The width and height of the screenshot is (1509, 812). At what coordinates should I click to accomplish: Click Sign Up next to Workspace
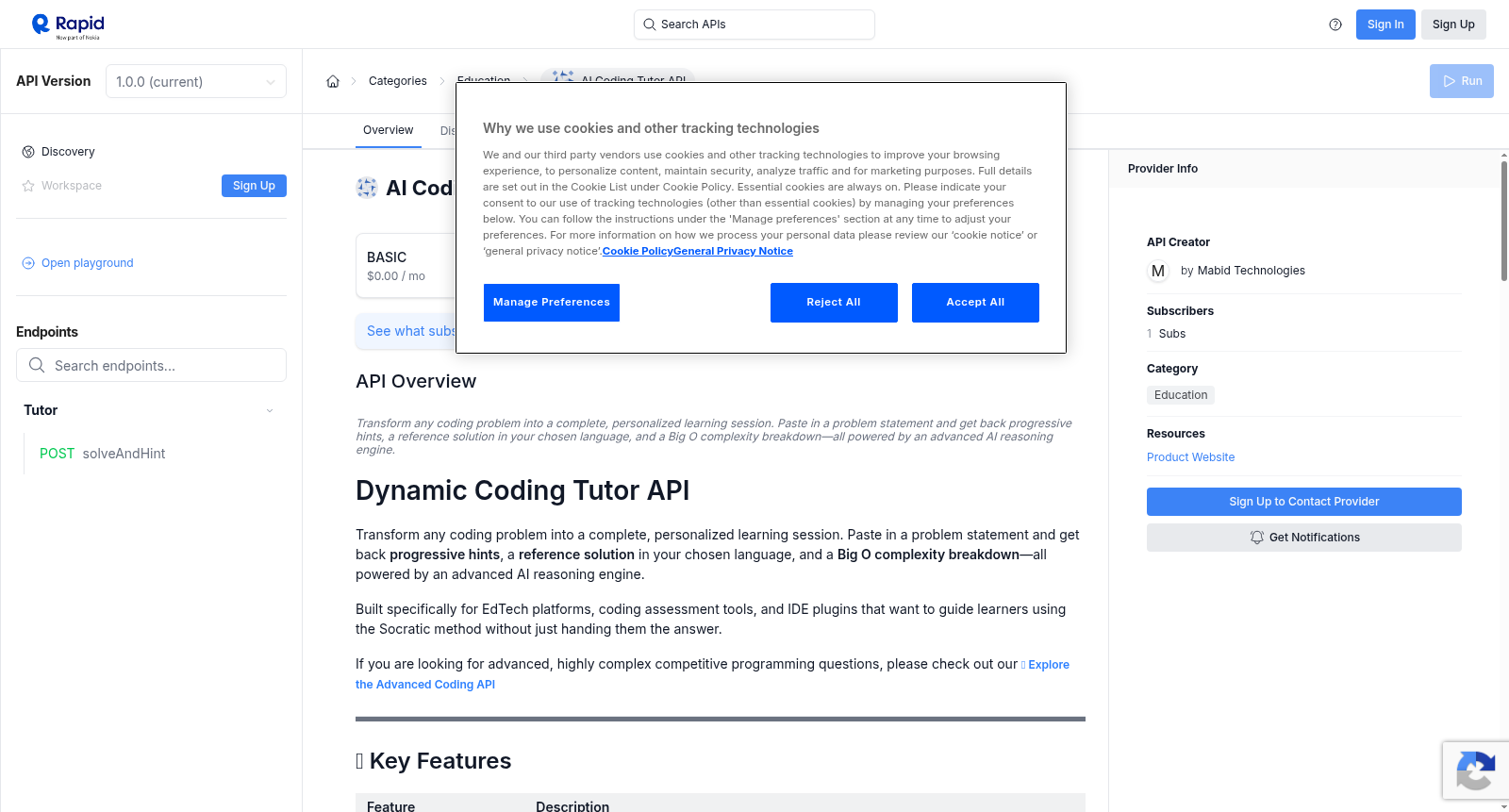click(x=254, y=186)
